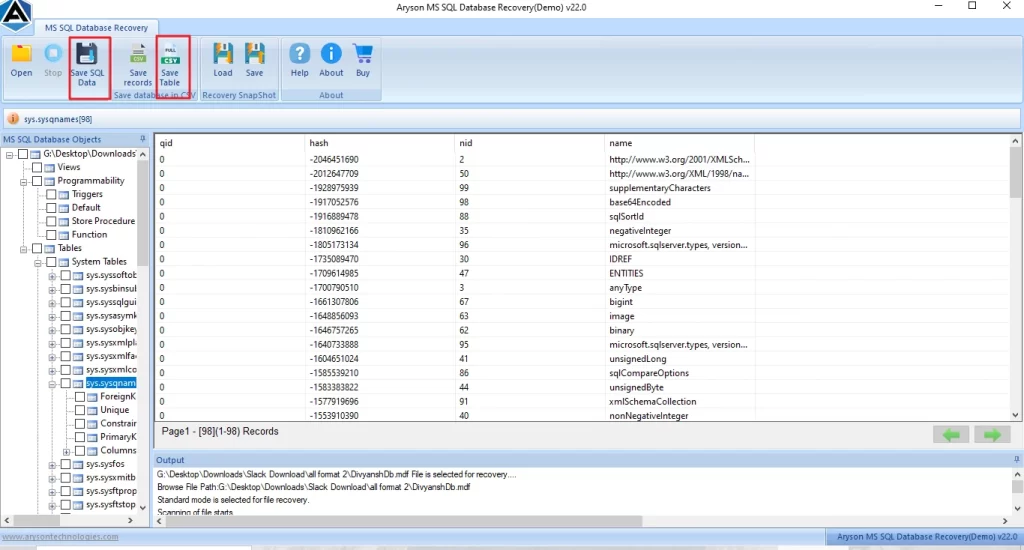Click the Save SQL Data icon

87,54
